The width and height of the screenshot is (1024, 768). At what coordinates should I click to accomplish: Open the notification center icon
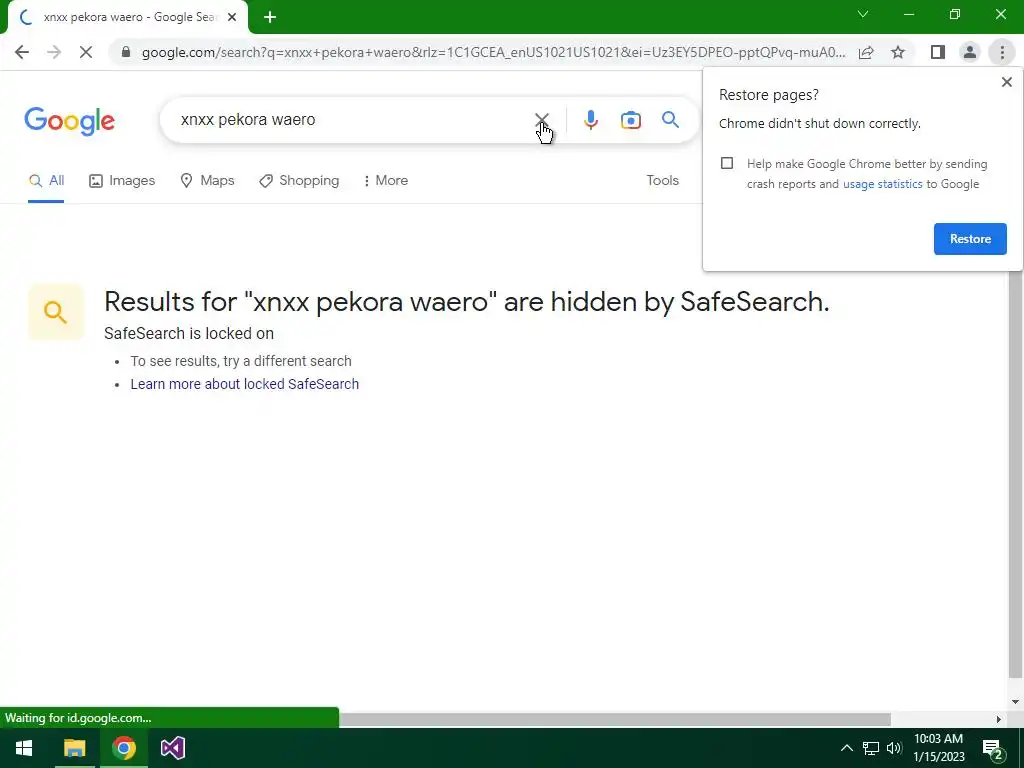[992, 749]
